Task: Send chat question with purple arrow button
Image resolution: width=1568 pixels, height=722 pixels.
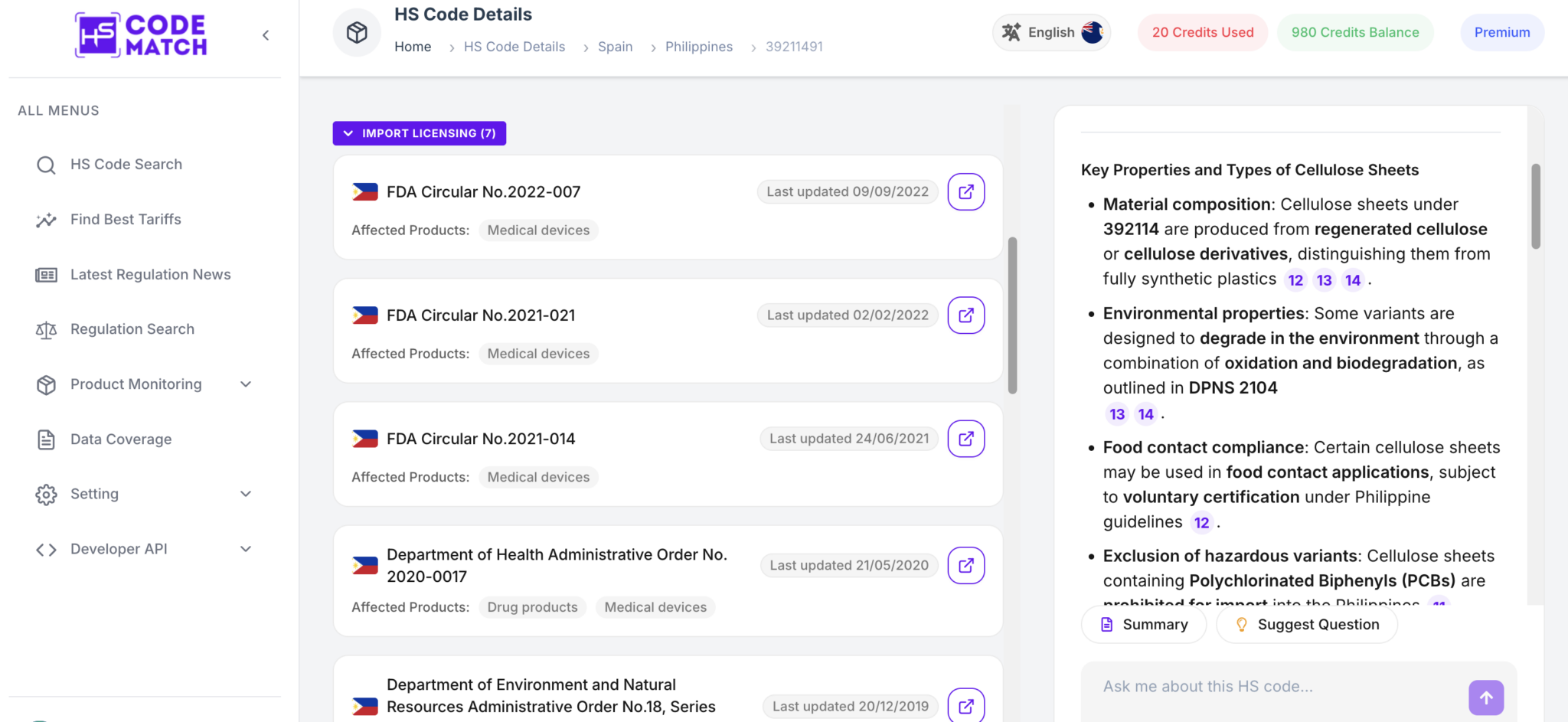Action: coord(1486,697)
